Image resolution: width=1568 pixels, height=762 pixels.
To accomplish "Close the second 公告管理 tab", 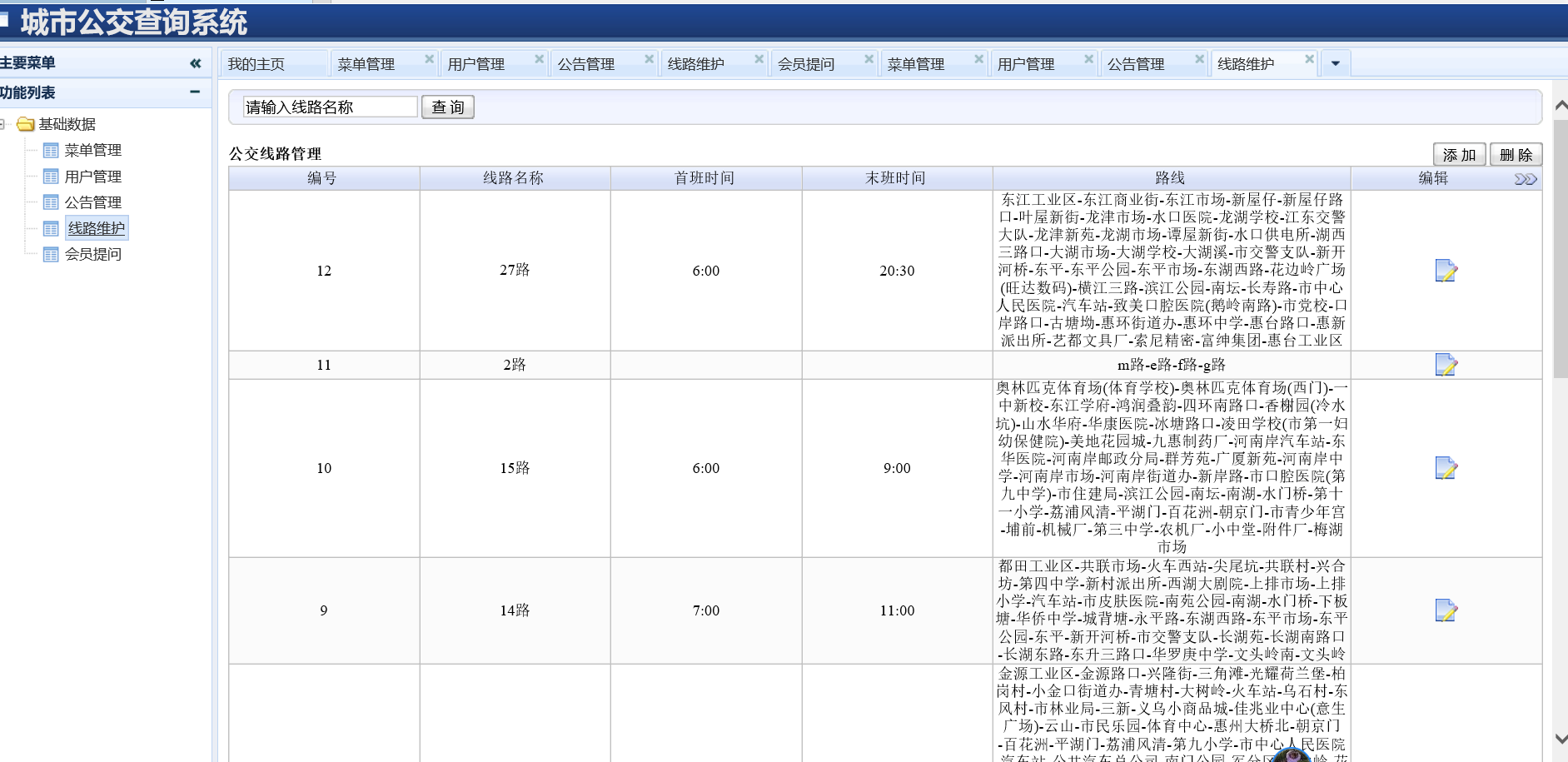I will 1199,59.
